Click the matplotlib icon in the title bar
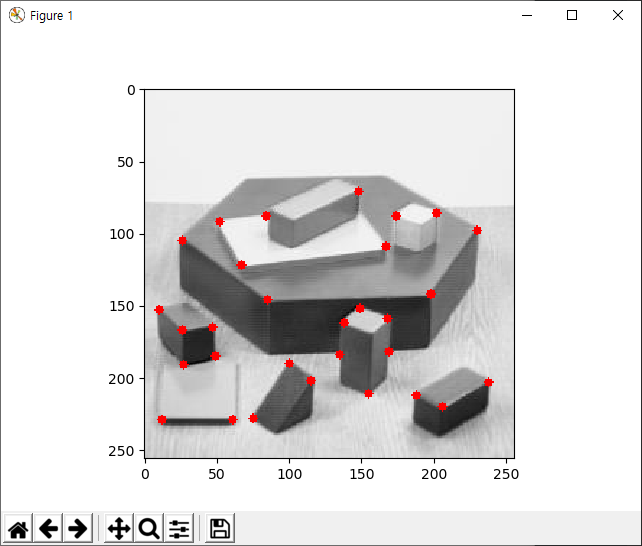 tap(17, 16)
